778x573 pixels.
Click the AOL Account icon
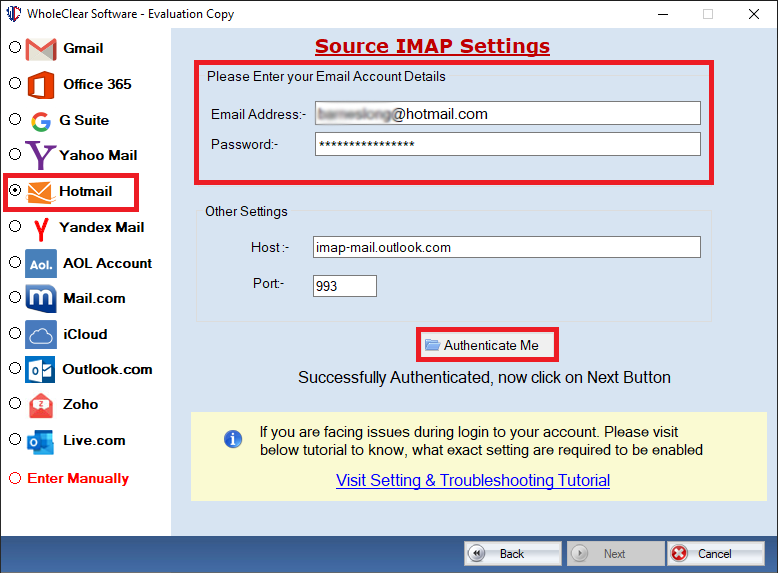[x=41, y=263]
